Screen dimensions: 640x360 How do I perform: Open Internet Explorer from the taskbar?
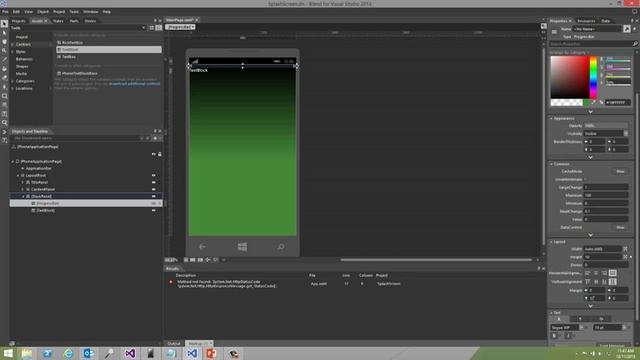pos(68,353)
